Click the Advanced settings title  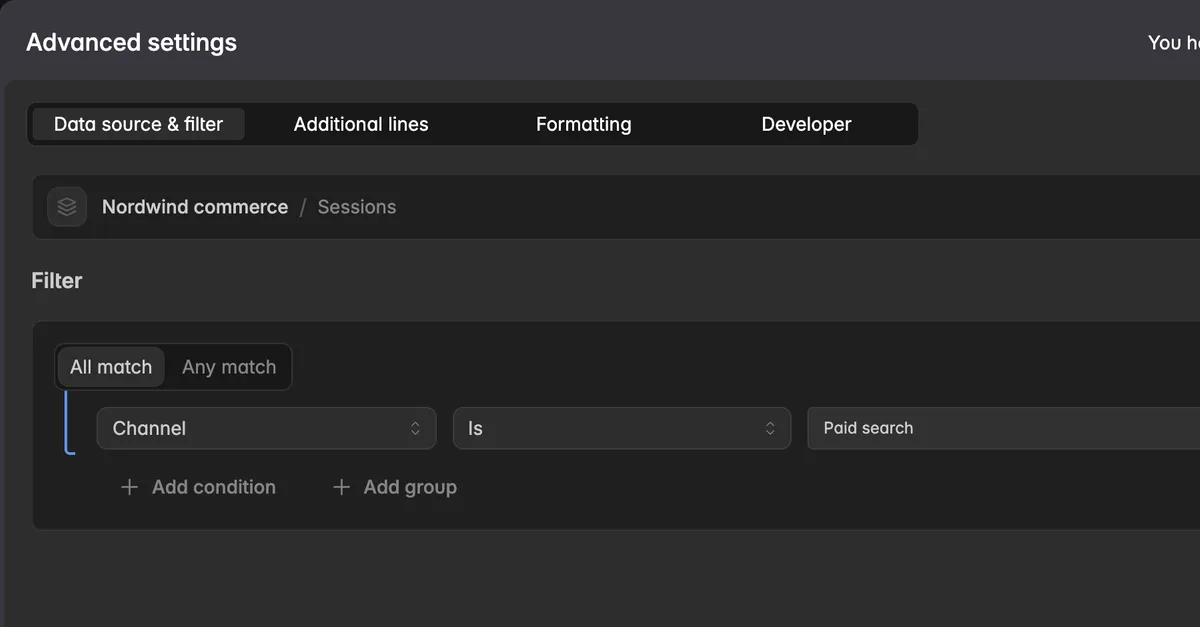[x=131, y=42]
